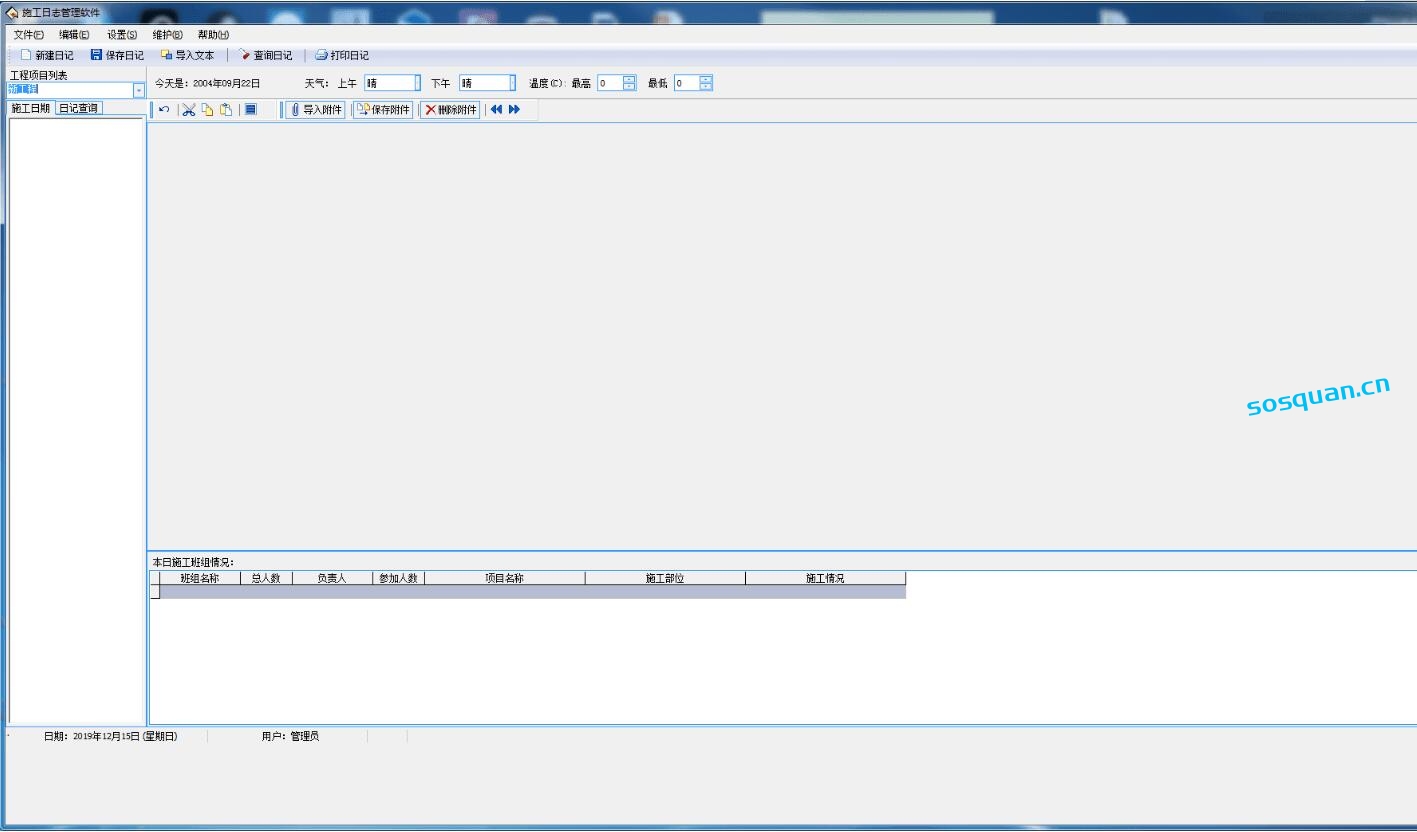Click the 导入附件 button
The image size is (1417, 832).
[316, 110]
